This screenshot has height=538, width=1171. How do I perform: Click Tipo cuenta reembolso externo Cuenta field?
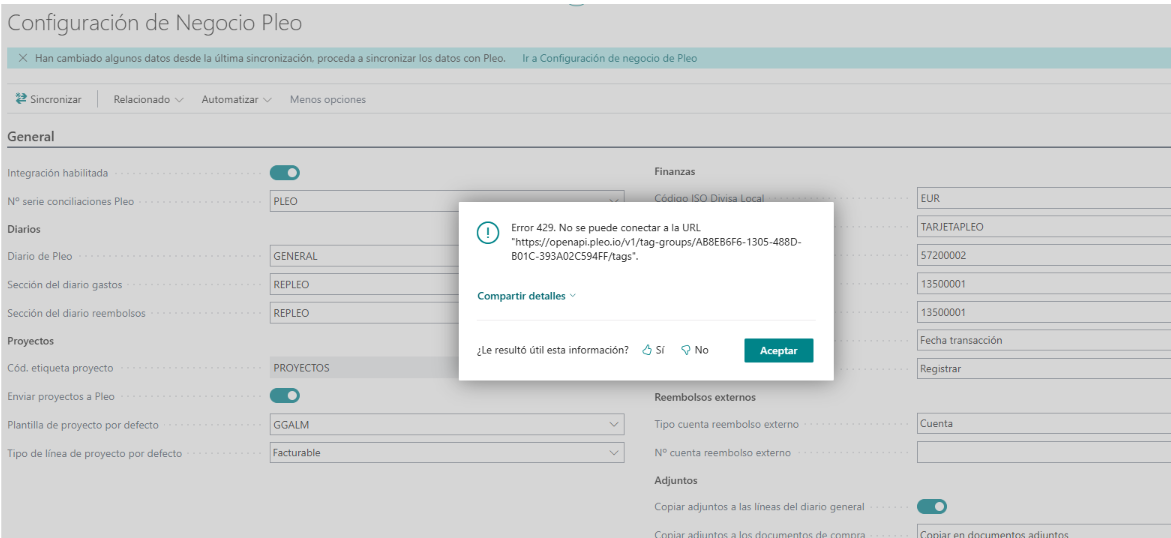[x=1043, y=424]
